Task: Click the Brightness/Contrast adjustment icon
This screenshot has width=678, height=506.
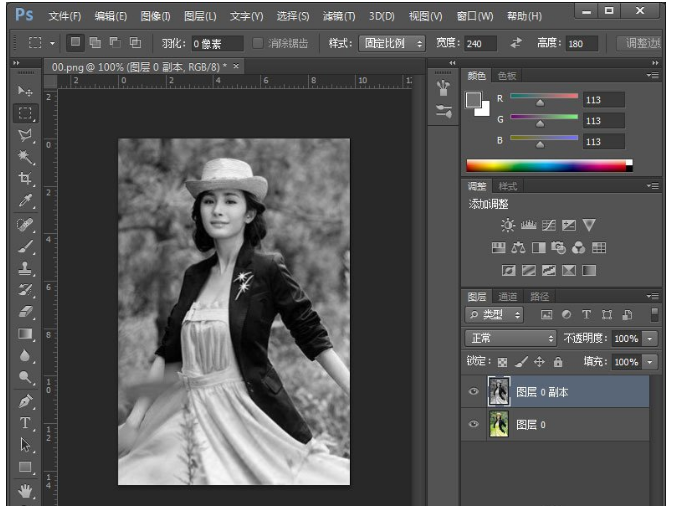Action: [508, 226]
